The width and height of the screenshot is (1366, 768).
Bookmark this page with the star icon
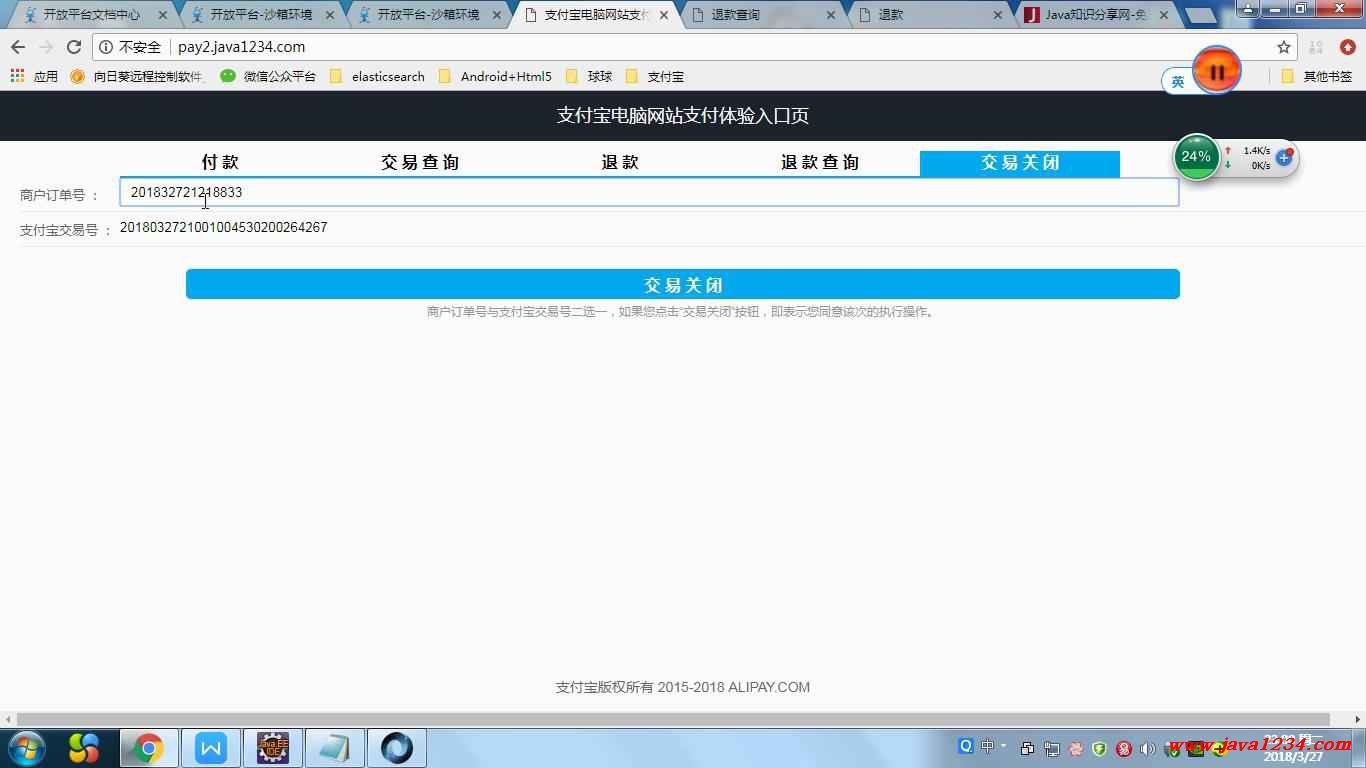tap(1284, 47)
